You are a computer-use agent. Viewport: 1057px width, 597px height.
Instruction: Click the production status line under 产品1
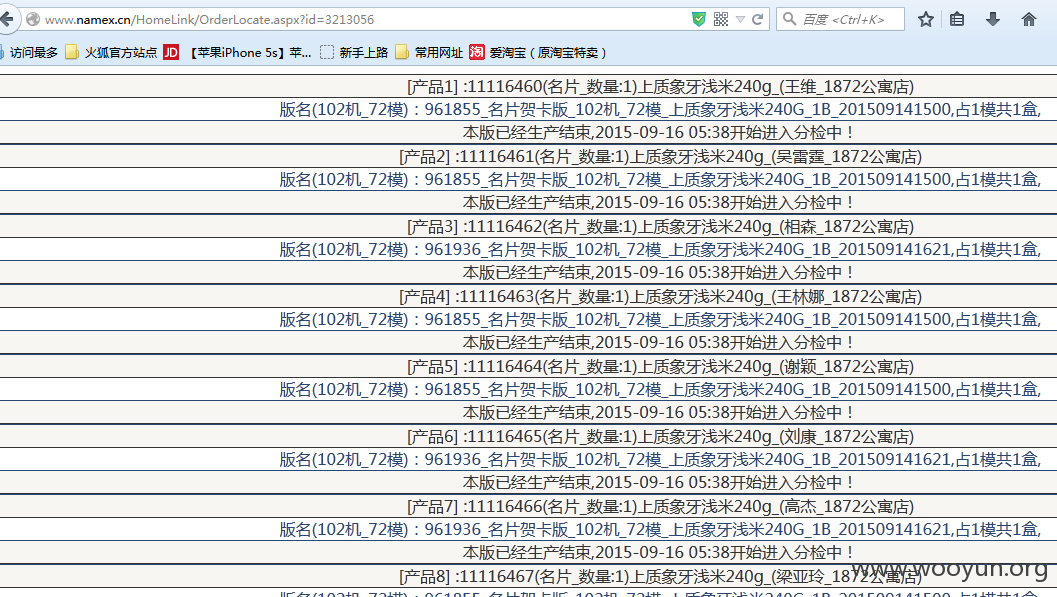pyautogui.click(x=659, y=133)
